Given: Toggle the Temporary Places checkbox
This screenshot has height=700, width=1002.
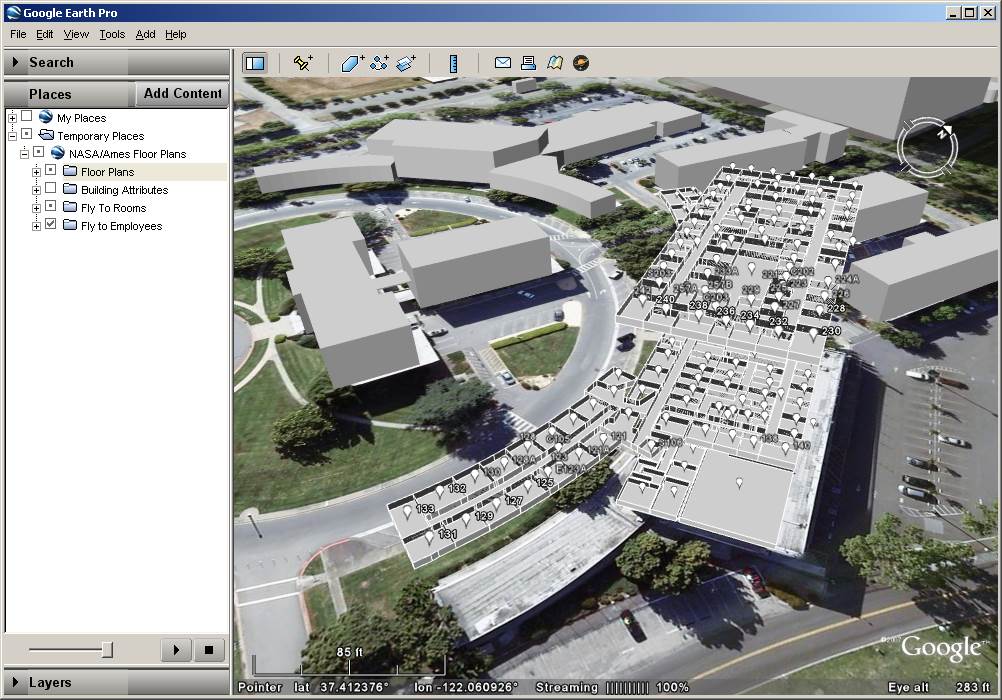Looking at the screenshot, I should [26, 134].
